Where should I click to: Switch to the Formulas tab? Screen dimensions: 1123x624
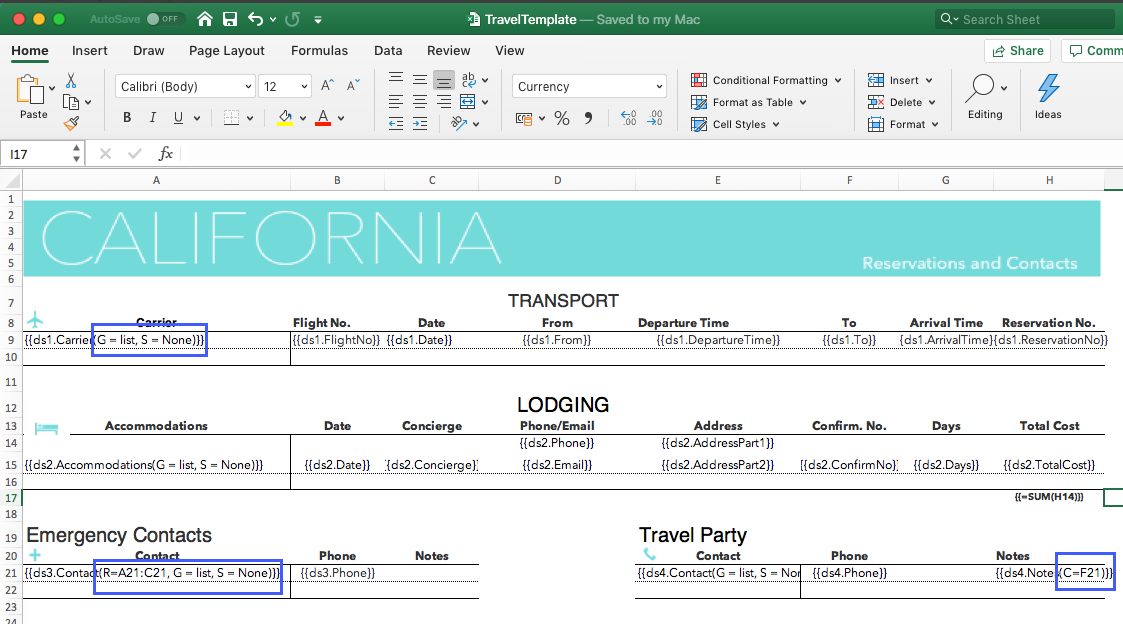[319, 51]
